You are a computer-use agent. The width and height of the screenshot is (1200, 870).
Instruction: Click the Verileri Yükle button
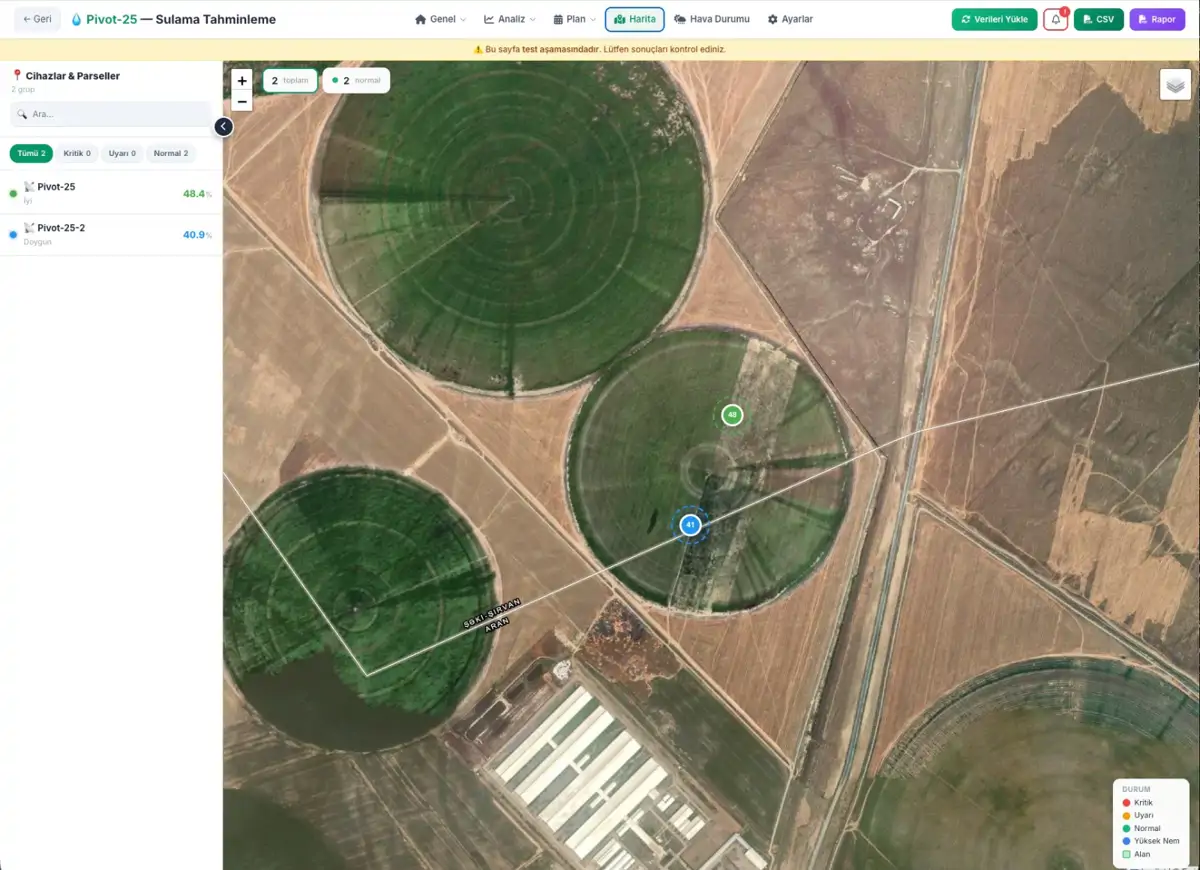[x=994, y=19]
